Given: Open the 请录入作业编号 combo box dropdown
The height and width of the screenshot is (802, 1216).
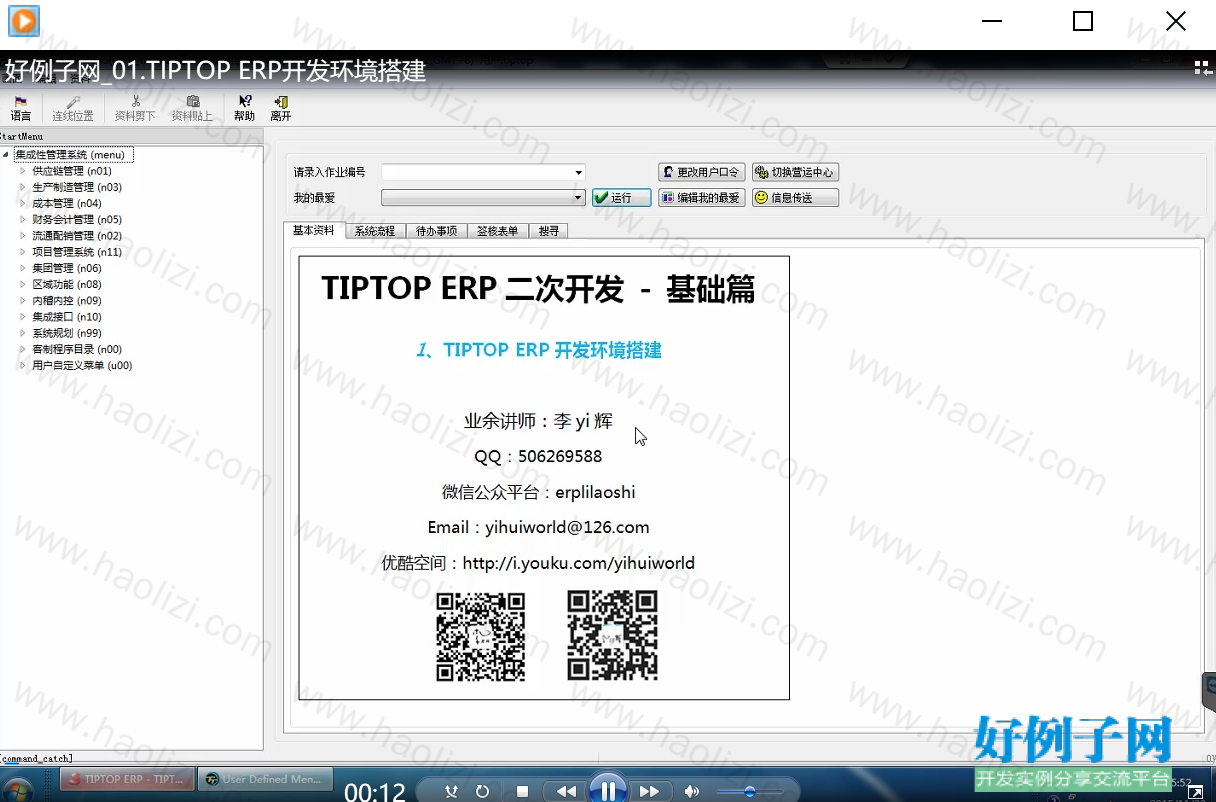Looking at the screenshot, I should click(x=578, y=172).
